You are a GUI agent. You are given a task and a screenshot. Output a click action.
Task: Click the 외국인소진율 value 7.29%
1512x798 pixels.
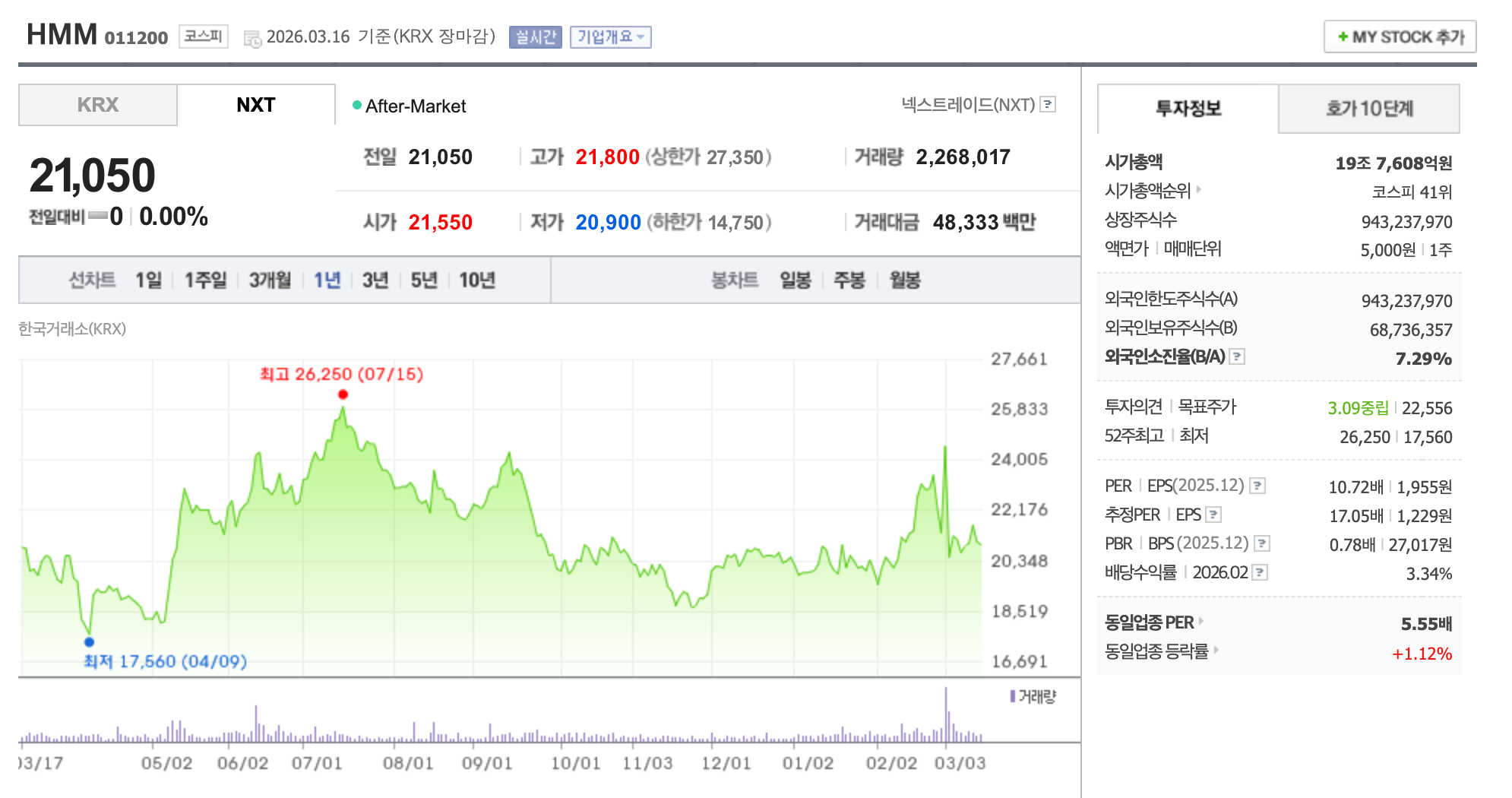point(1423,359)
